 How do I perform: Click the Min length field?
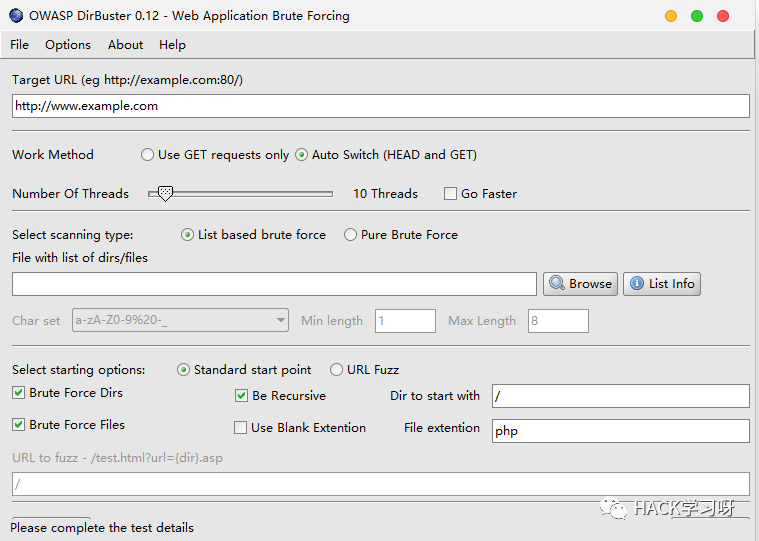point(405,321)
